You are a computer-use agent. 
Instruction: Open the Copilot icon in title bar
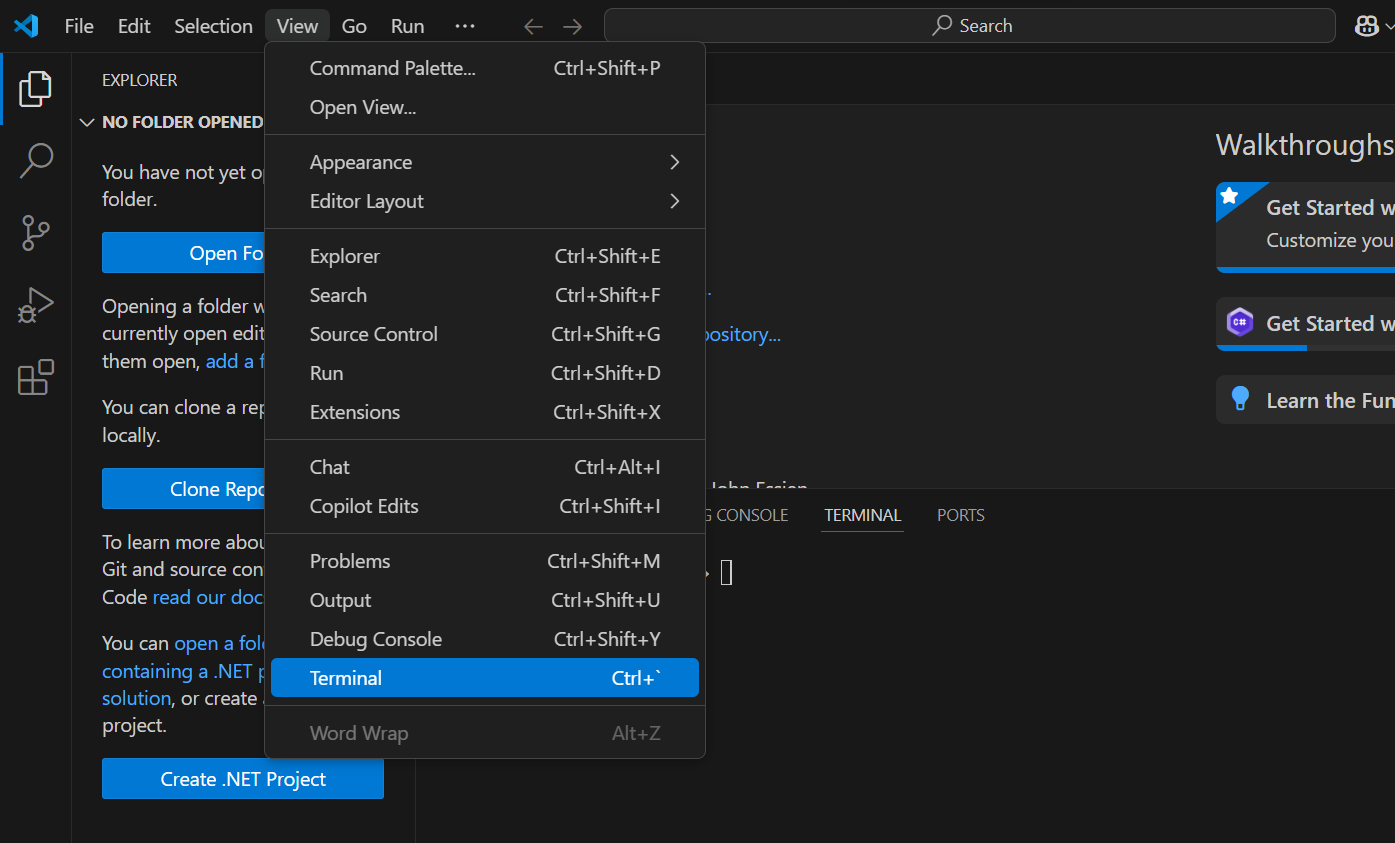[1366, 27]
